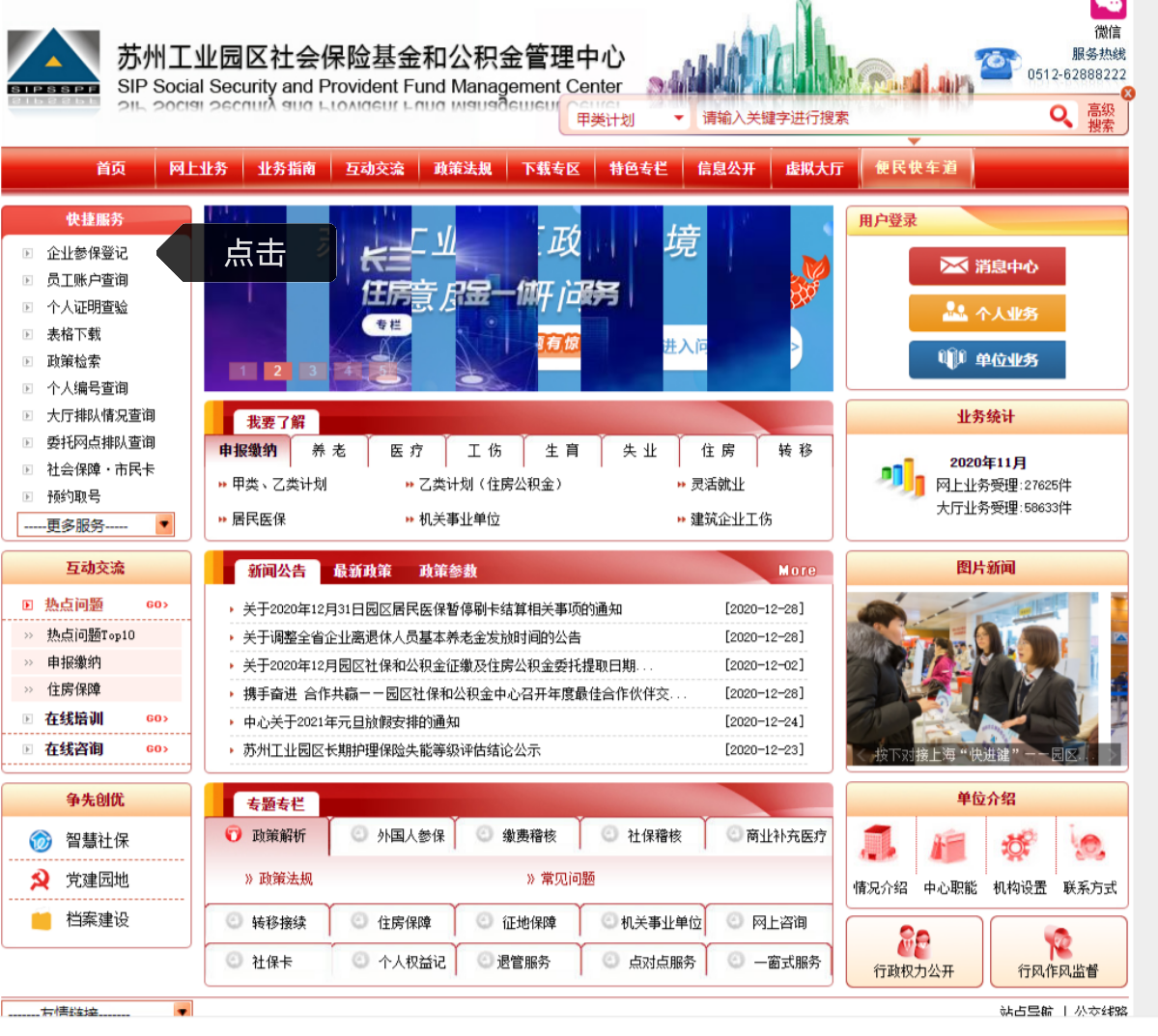The image size is (1158, 1036).
Task: Switch to 养老 tab
Action: pos(328,451)
